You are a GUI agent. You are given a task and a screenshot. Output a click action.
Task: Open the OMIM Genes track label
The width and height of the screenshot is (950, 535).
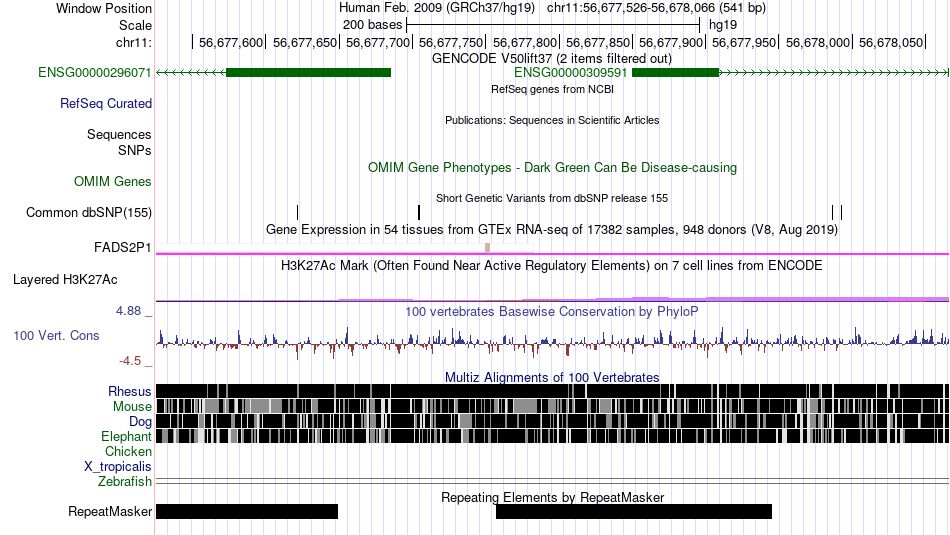pyautogui.click(x=112, y=181)
